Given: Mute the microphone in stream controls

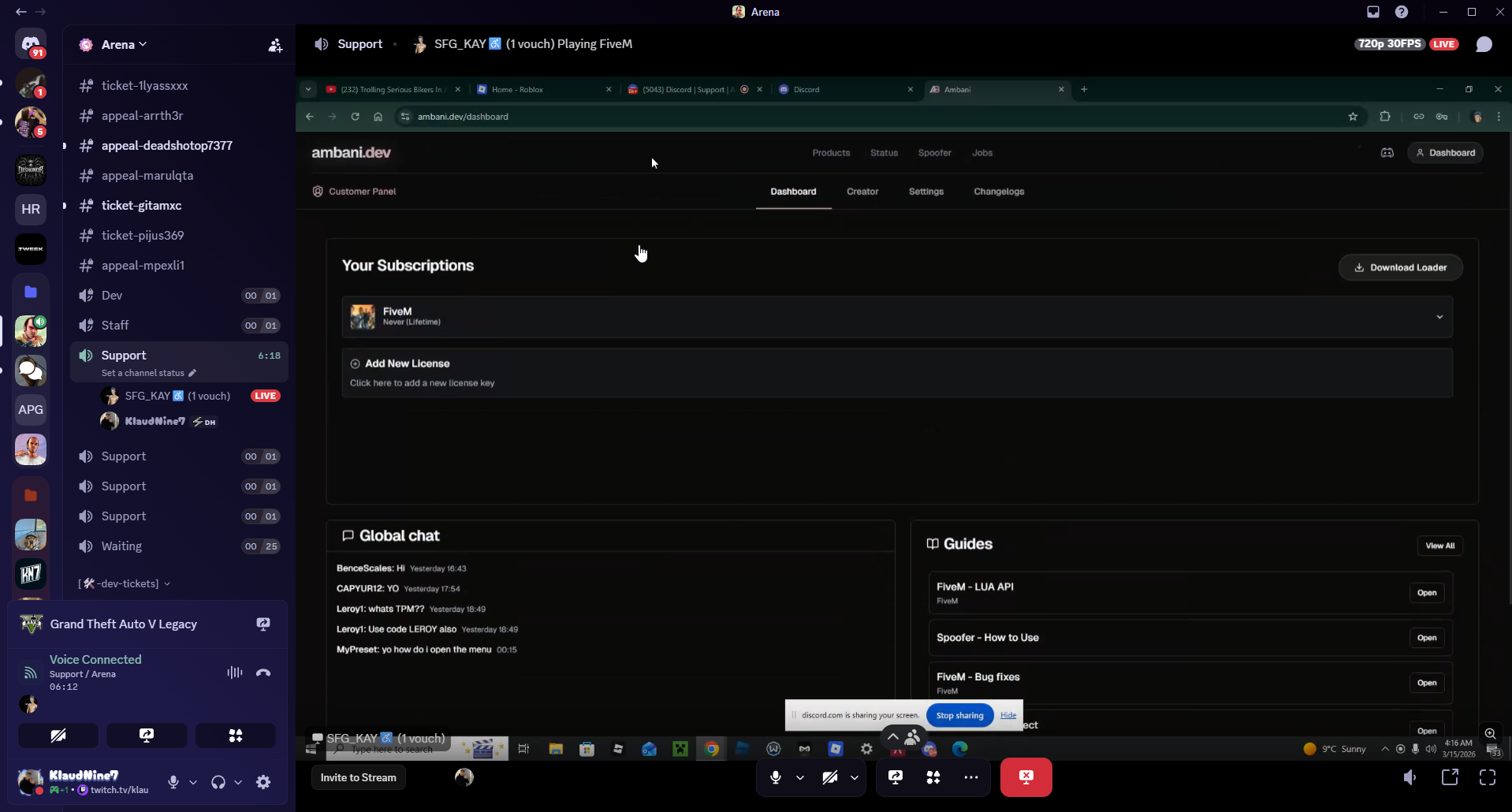Looking at the screenshot, I should (x=776, y=777).
